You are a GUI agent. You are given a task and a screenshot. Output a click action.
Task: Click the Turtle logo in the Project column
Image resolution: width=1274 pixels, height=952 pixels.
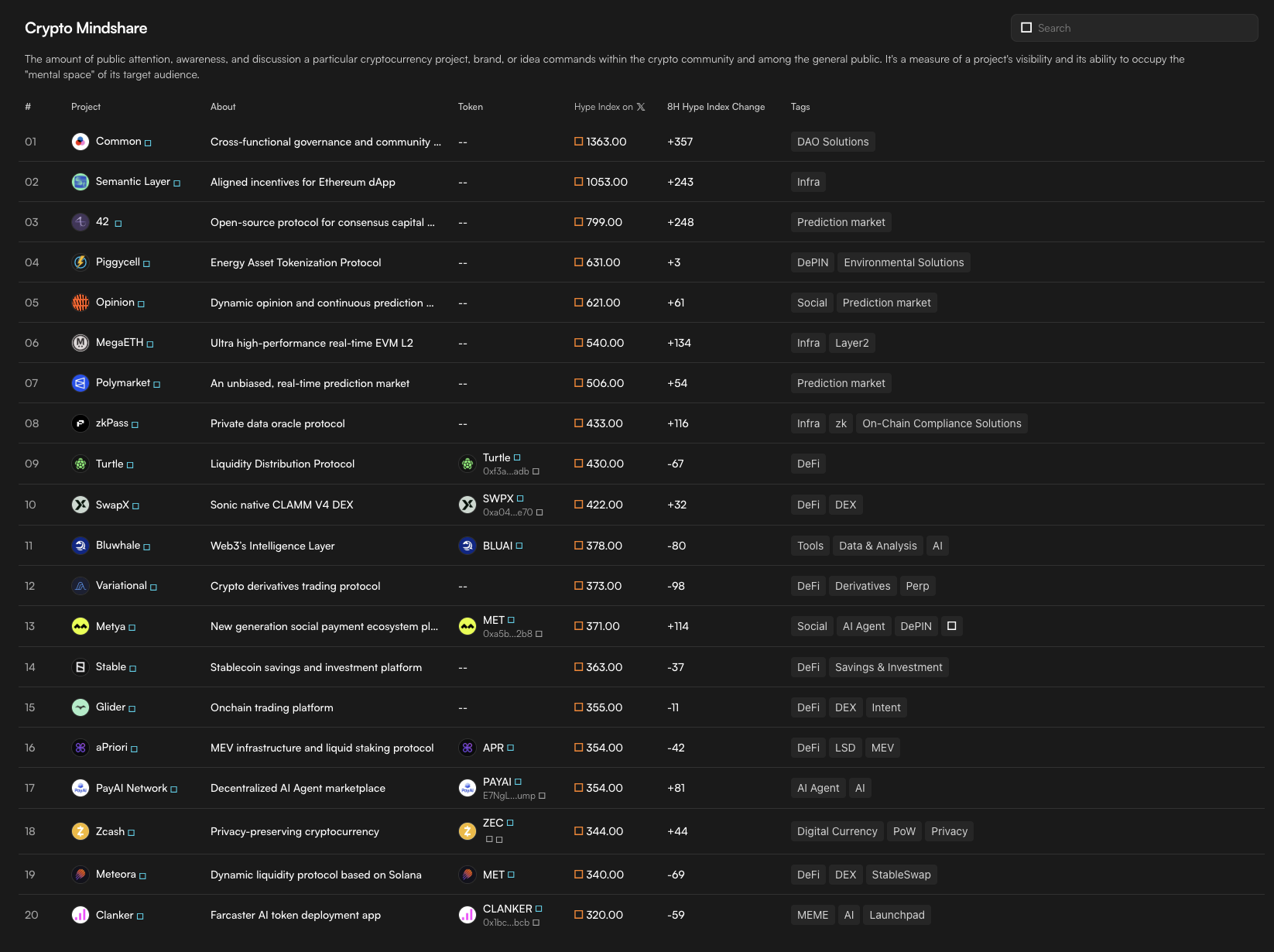pos(80,464)
